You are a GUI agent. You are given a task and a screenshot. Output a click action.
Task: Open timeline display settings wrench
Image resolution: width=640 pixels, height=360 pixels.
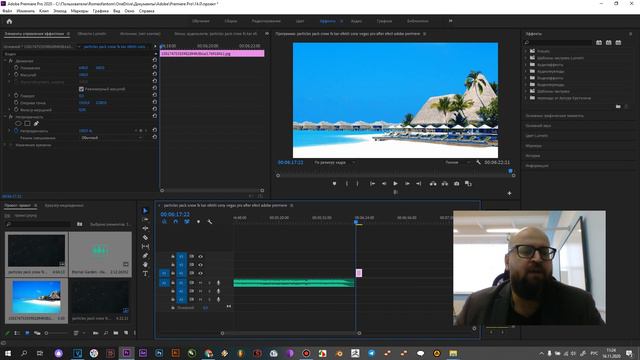210,222
